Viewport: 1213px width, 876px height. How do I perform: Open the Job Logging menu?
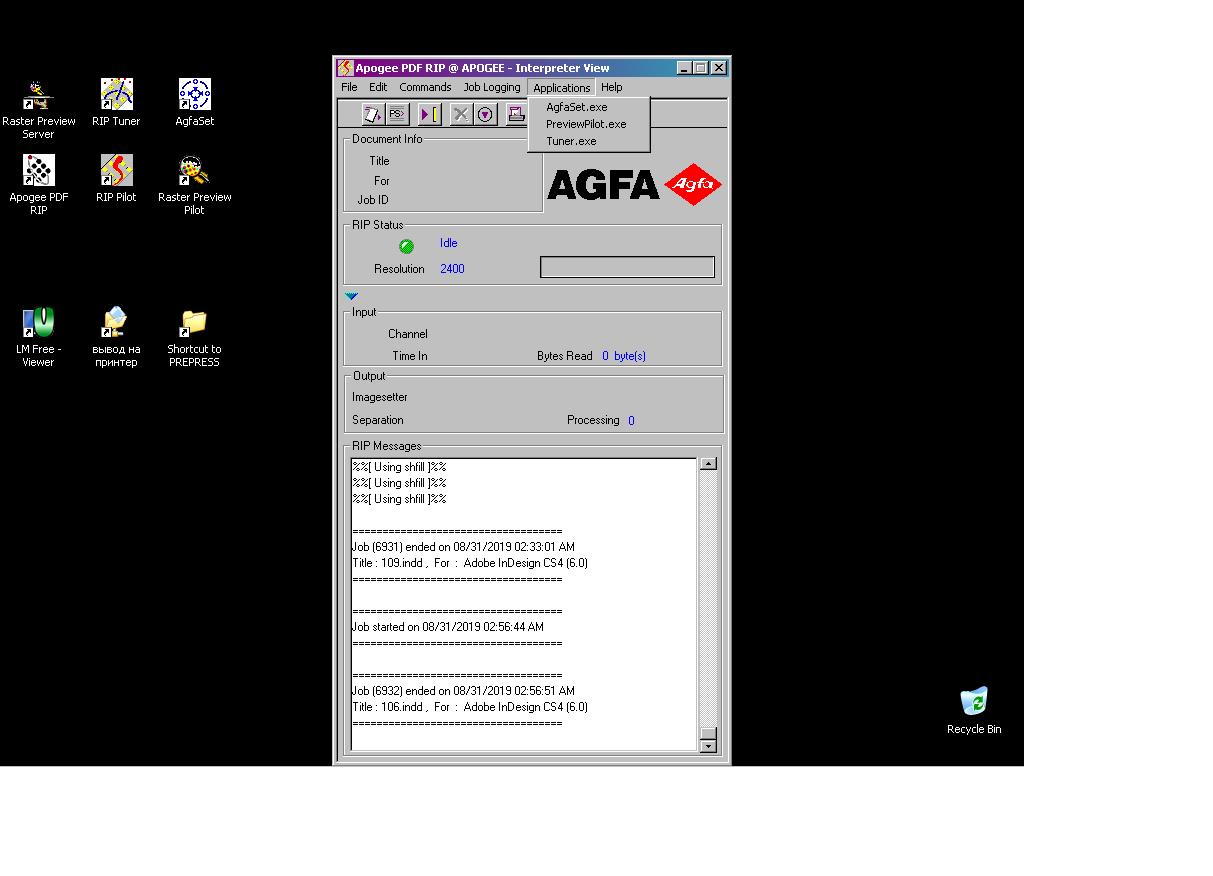pyautogui.click(x=492, y=87)
